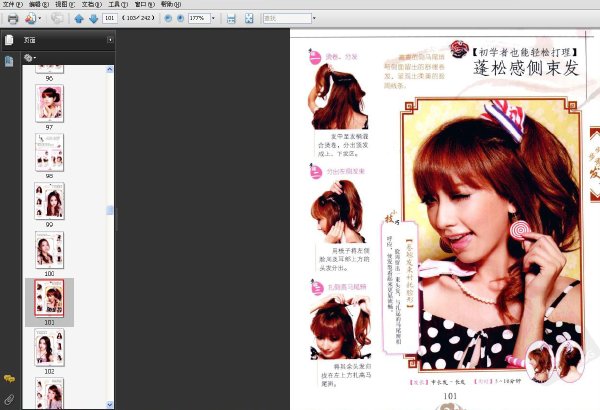
Task: Open the 帮助 (Help) menu
Action: pos(171,5)
